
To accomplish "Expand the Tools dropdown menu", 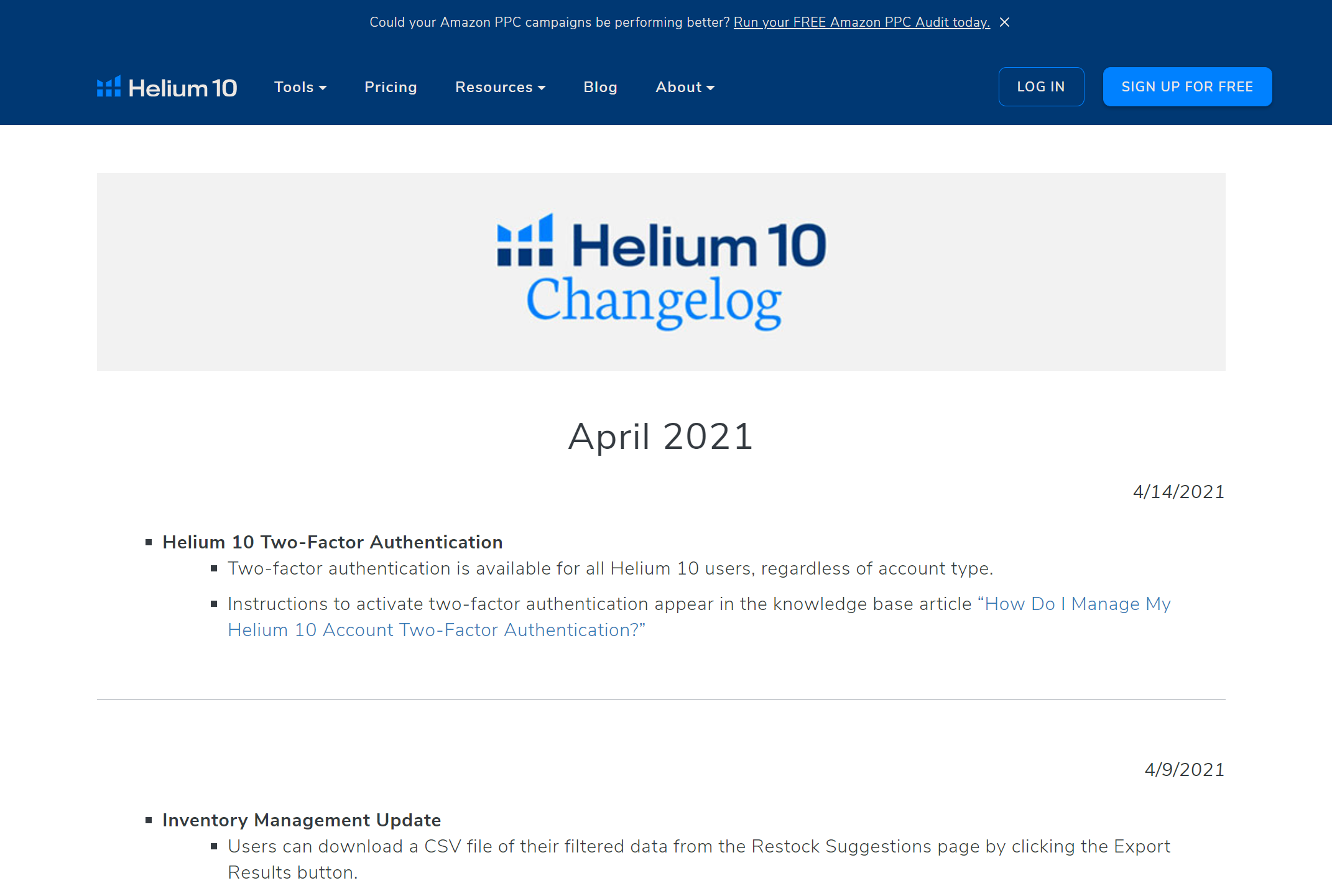I will tap(300, 87).
